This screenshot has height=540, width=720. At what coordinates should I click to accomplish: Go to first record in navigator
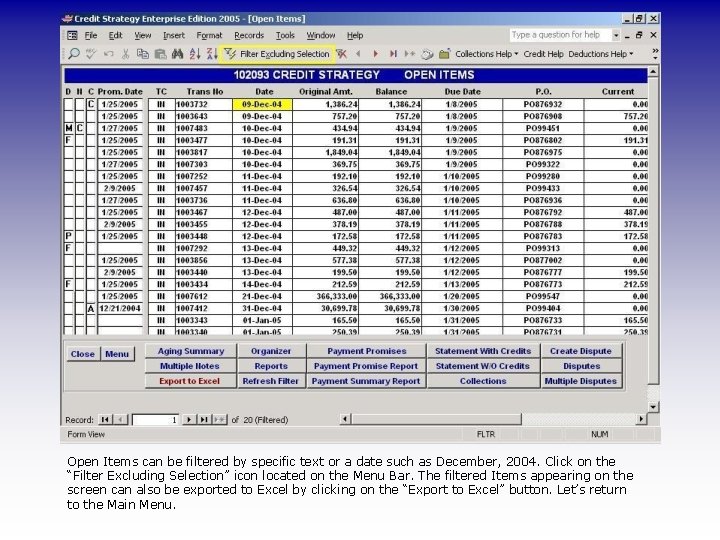[x=105, y=419]
